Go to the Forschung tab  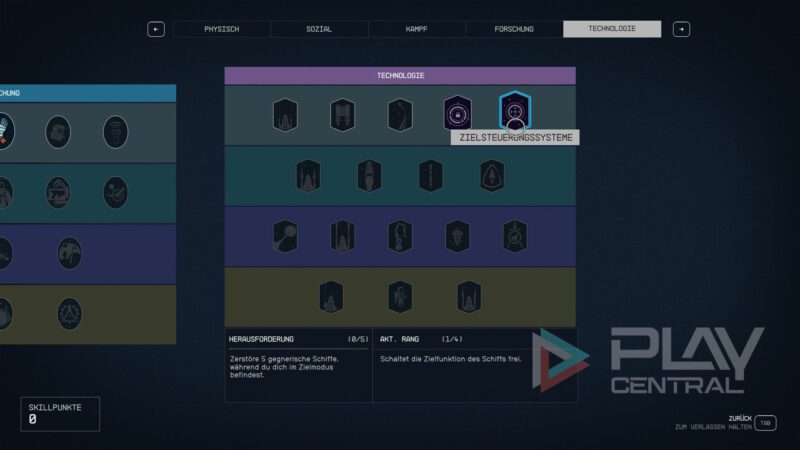[x=514, y=29]
